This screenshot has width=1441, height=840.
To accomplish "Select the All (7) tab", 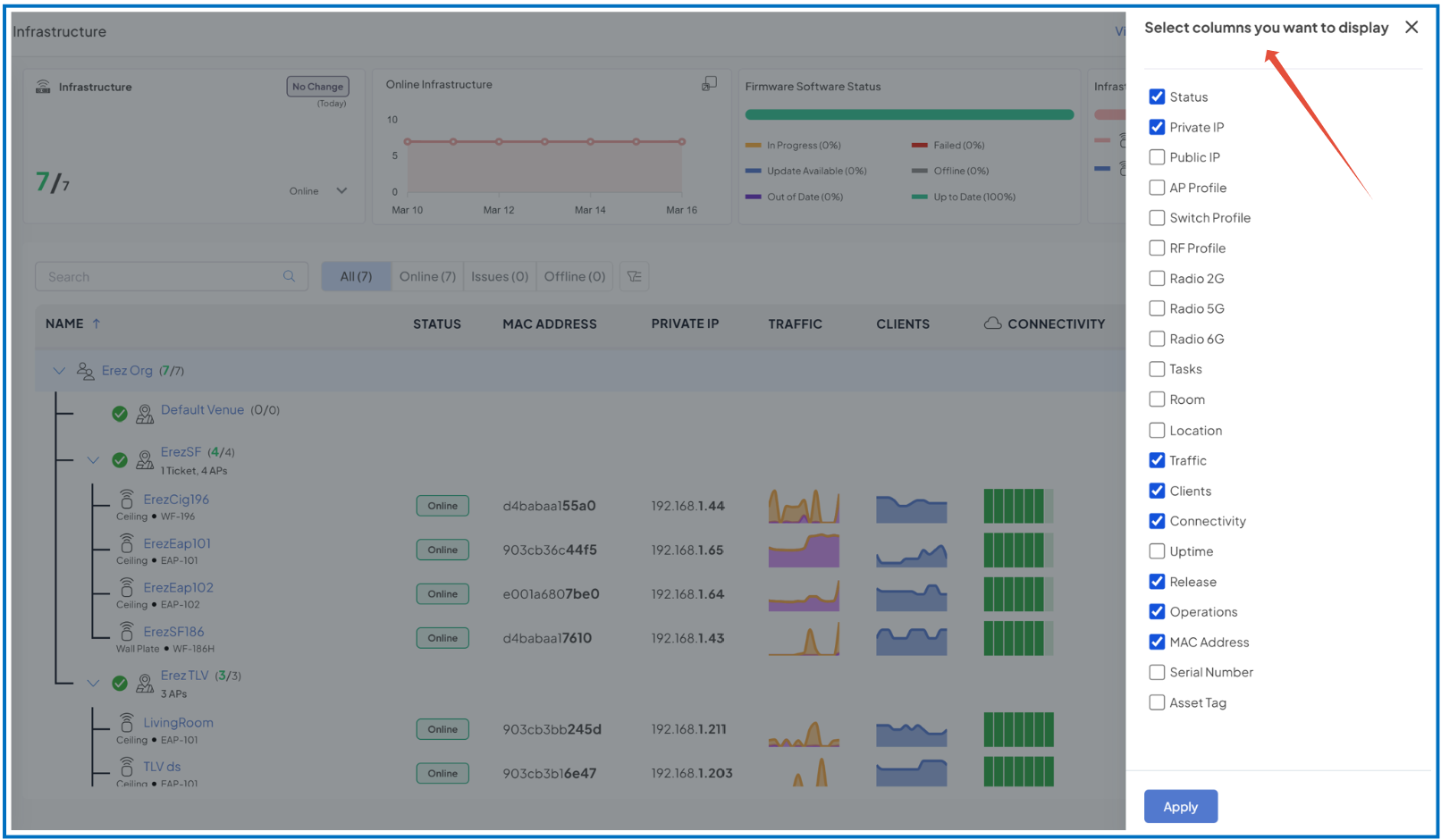I will pyautogui.click(x=356, y=276).
